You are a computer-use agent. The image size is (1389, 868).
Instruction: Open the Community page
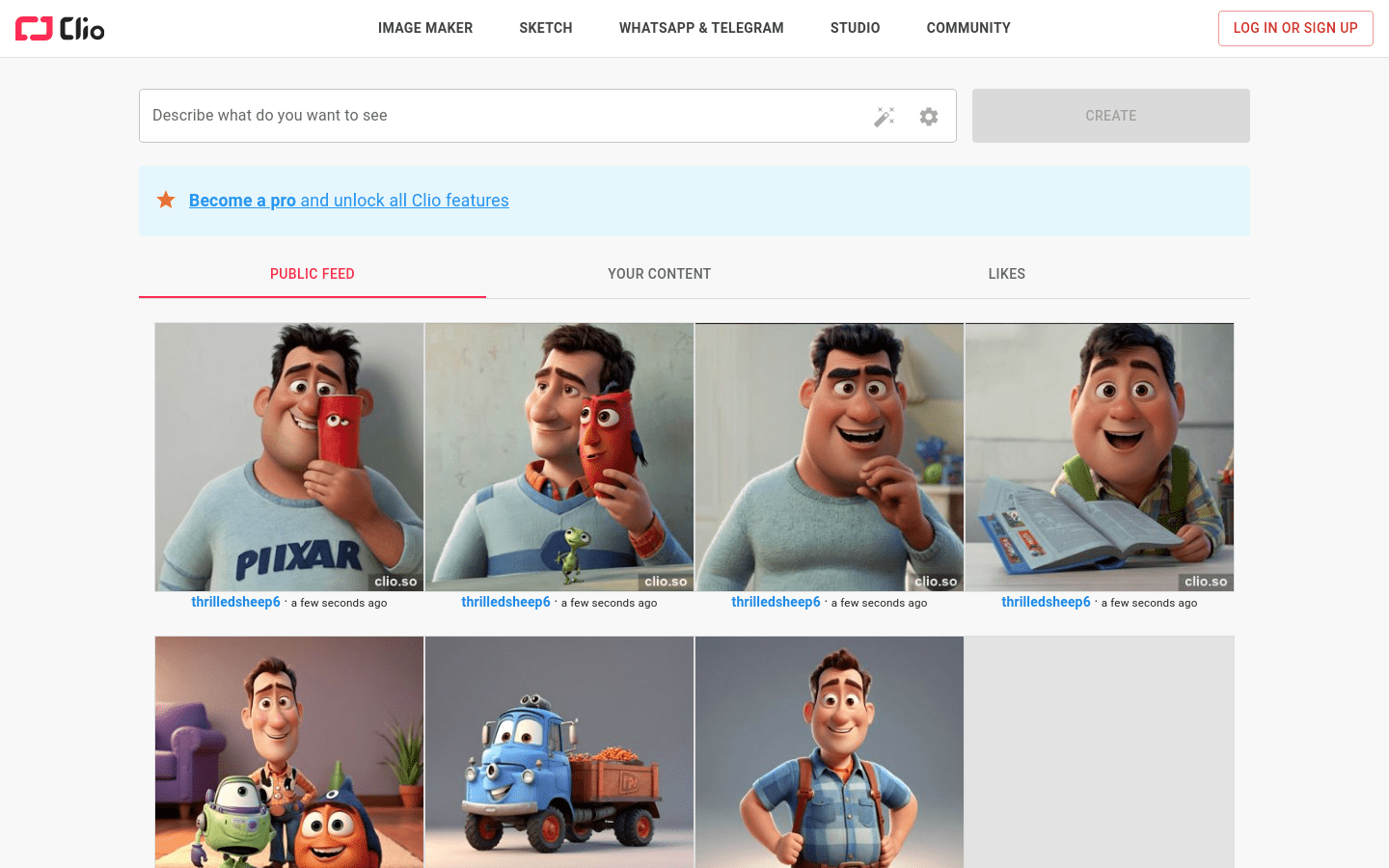point(968,28)
